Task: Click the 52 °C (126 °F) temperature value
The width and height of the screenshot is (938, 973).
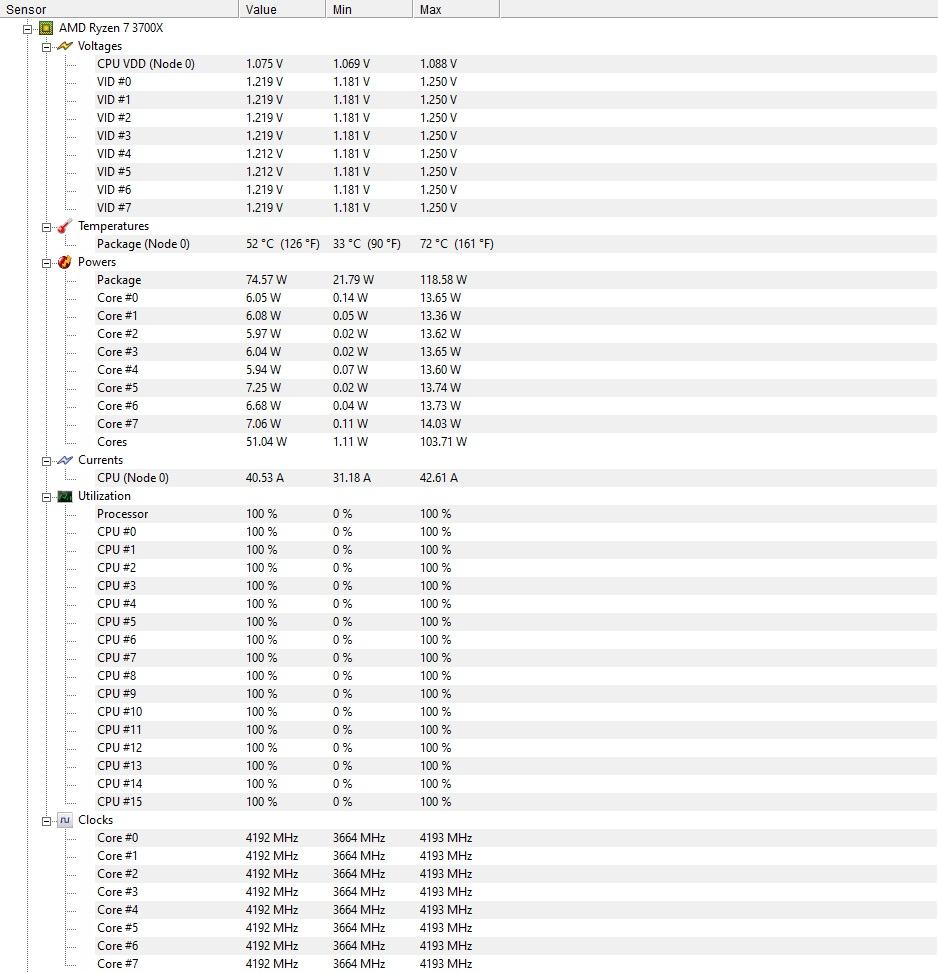Action: [283, 244]
